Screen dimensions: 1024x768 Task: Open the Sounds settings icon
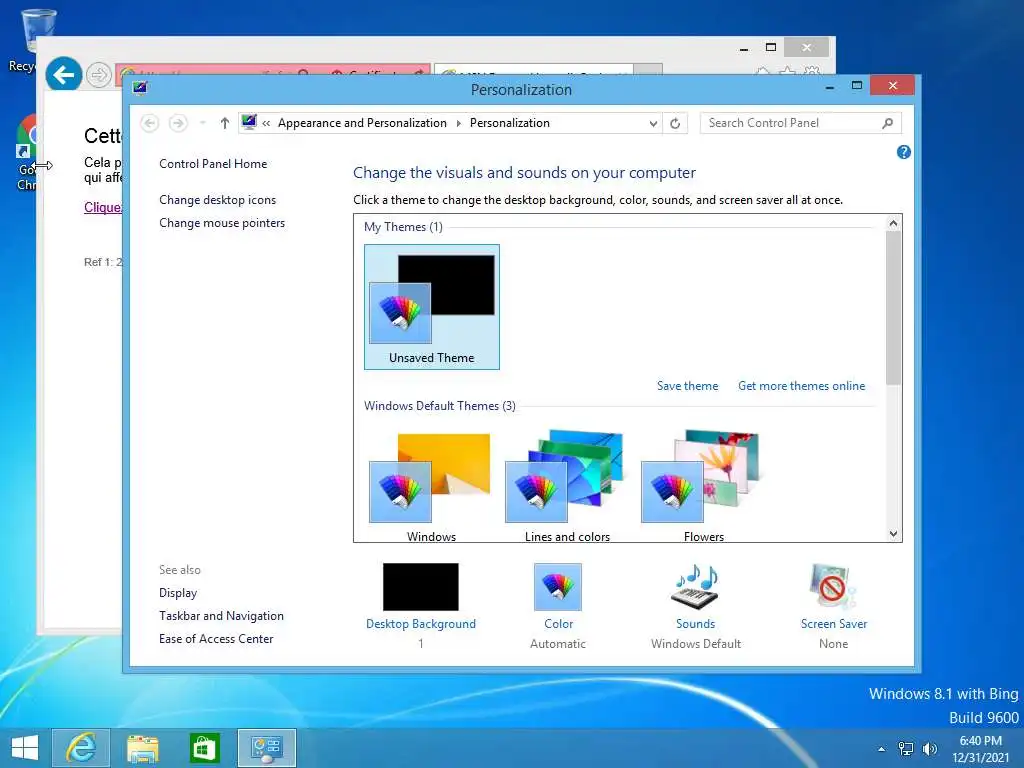pyautogui.click(x=696, y=586)
